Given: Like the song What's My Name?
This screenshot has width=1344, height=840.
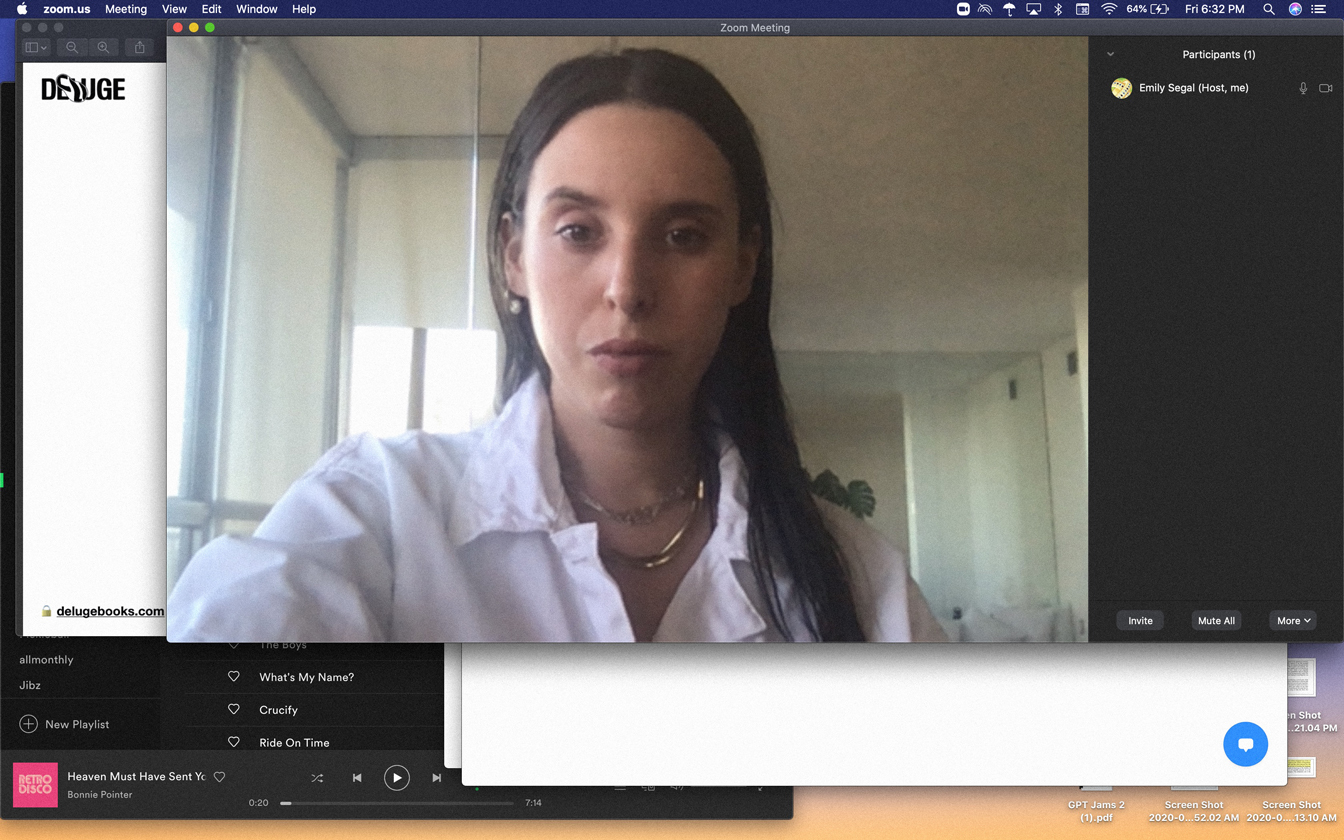Looking at the screenshot, I should coord(234,677).
